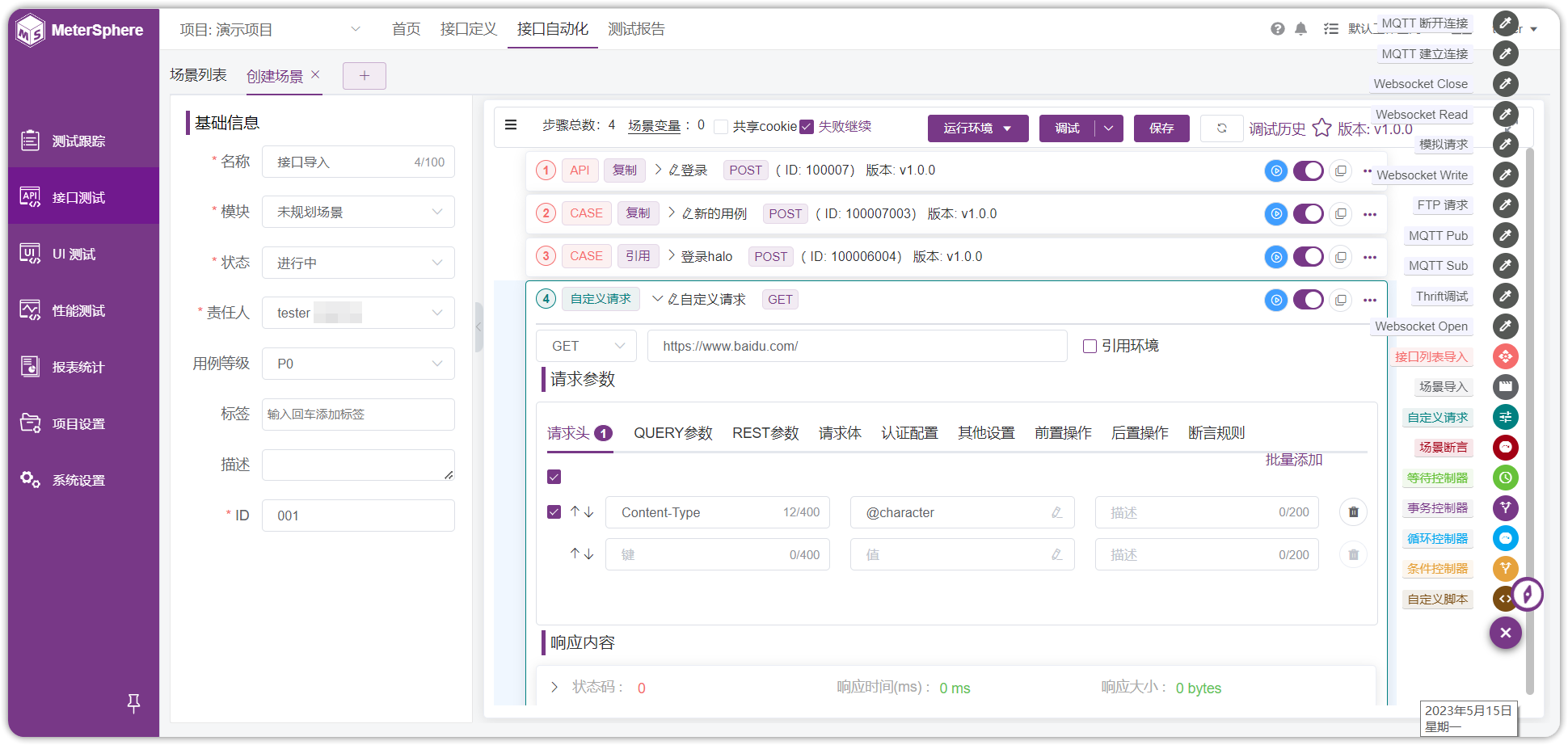1568x745 pixels.
Task: Open the task list icon in the header
Action: coord(1330,29)
